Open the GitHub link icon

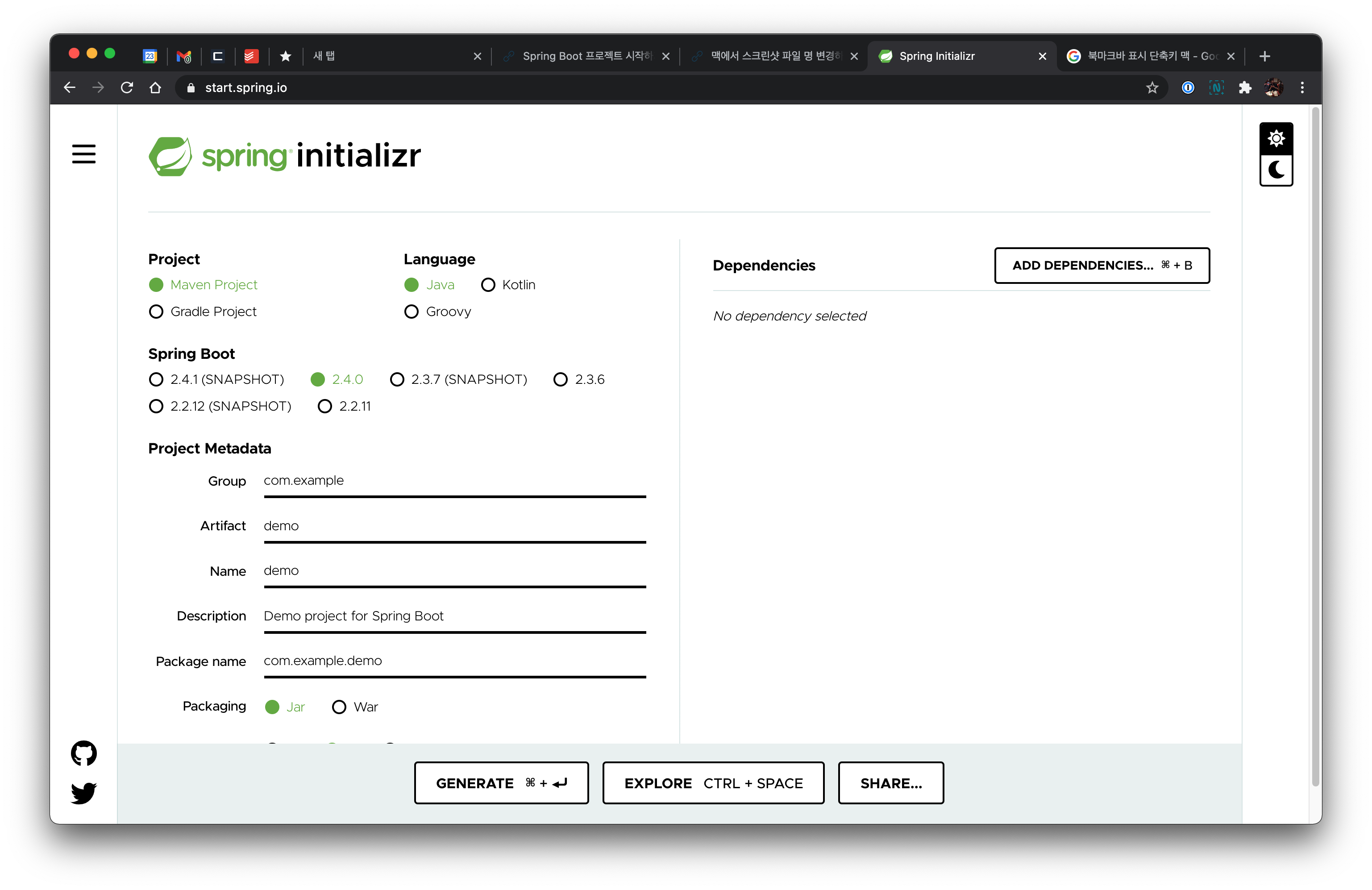(83, 753)
